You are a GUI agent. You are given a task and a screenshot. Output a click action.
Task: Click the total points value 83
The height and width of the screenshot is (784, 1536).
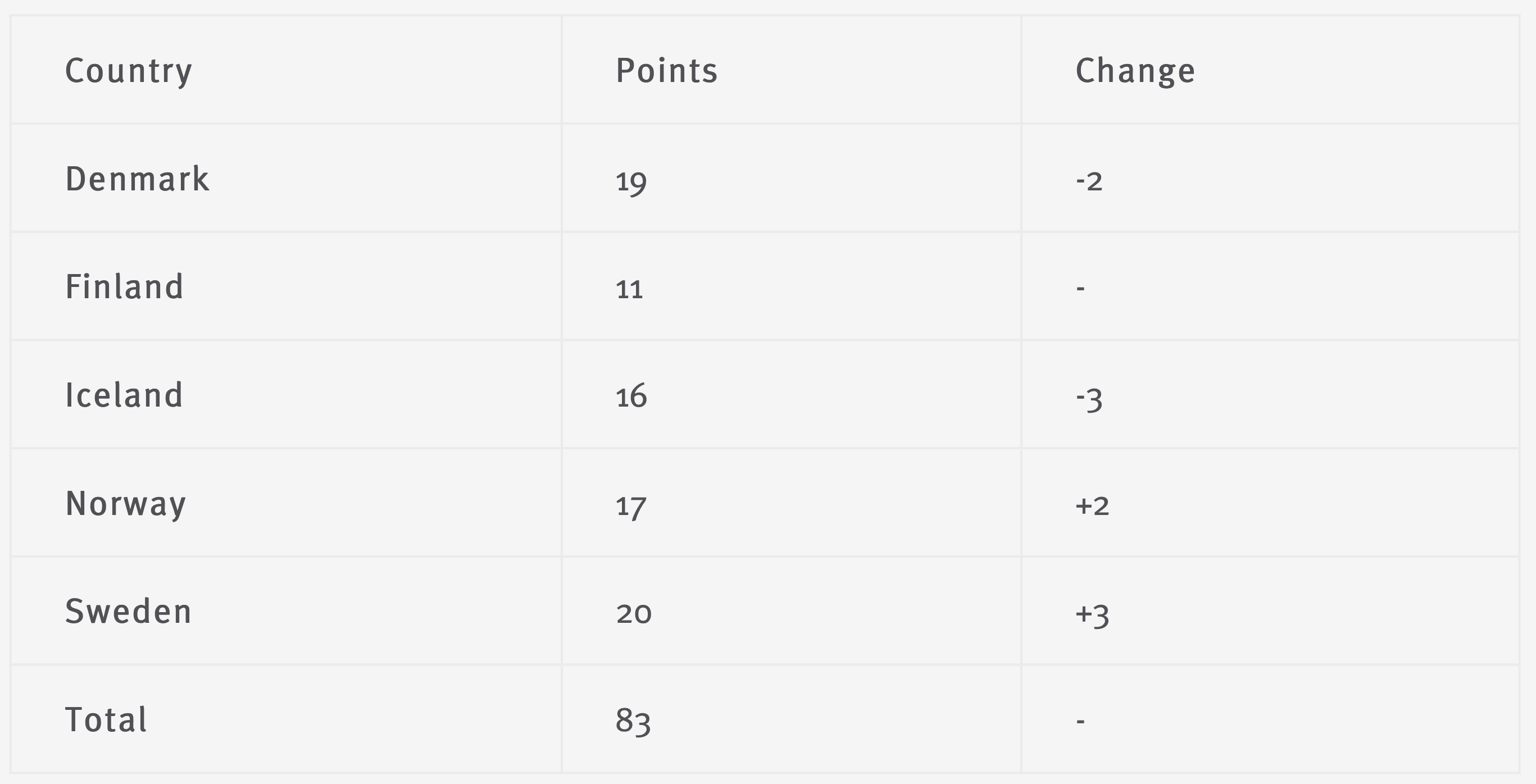tap(633, 722)
